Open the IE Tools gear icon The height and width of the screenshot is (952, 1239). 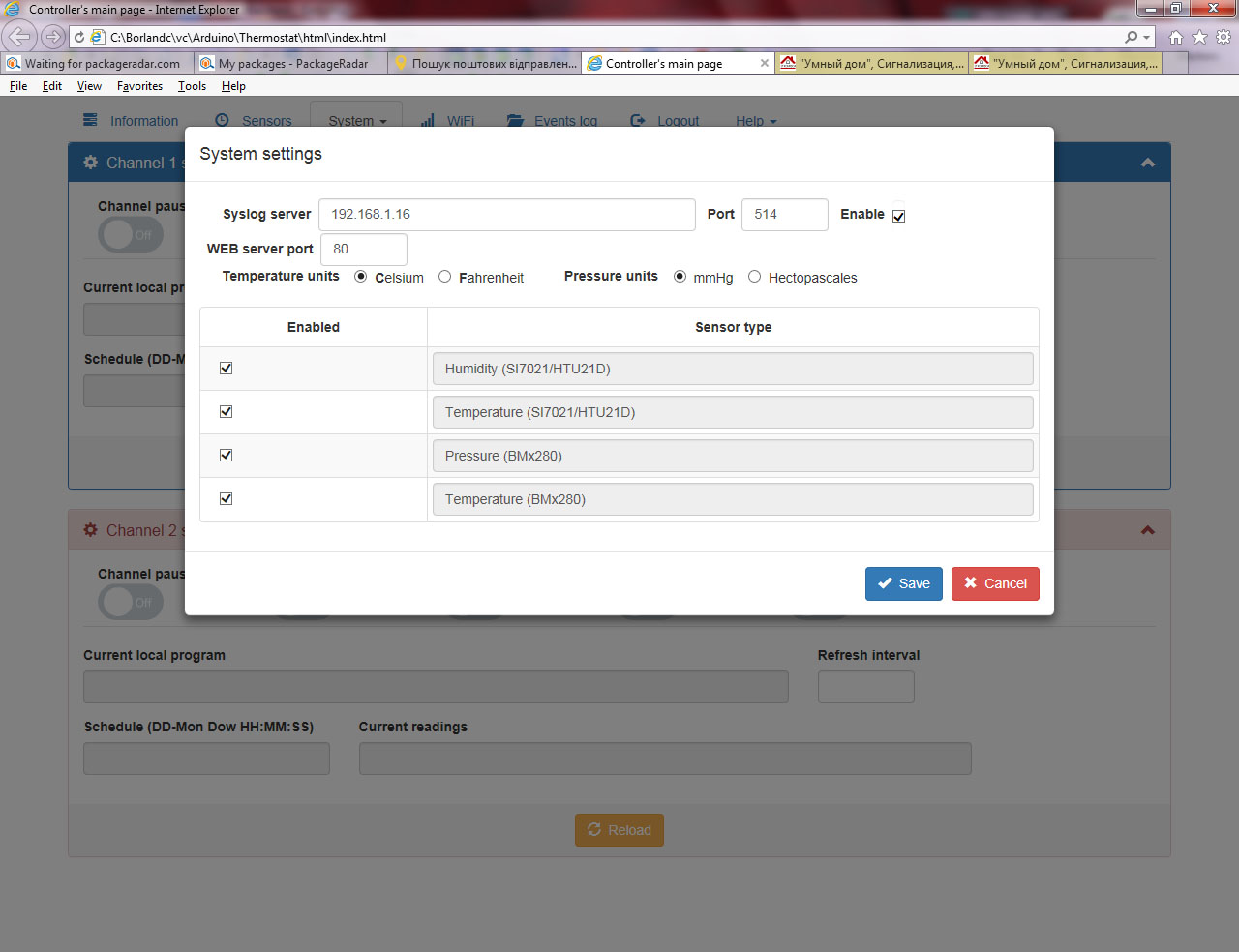pos(1224,37)
